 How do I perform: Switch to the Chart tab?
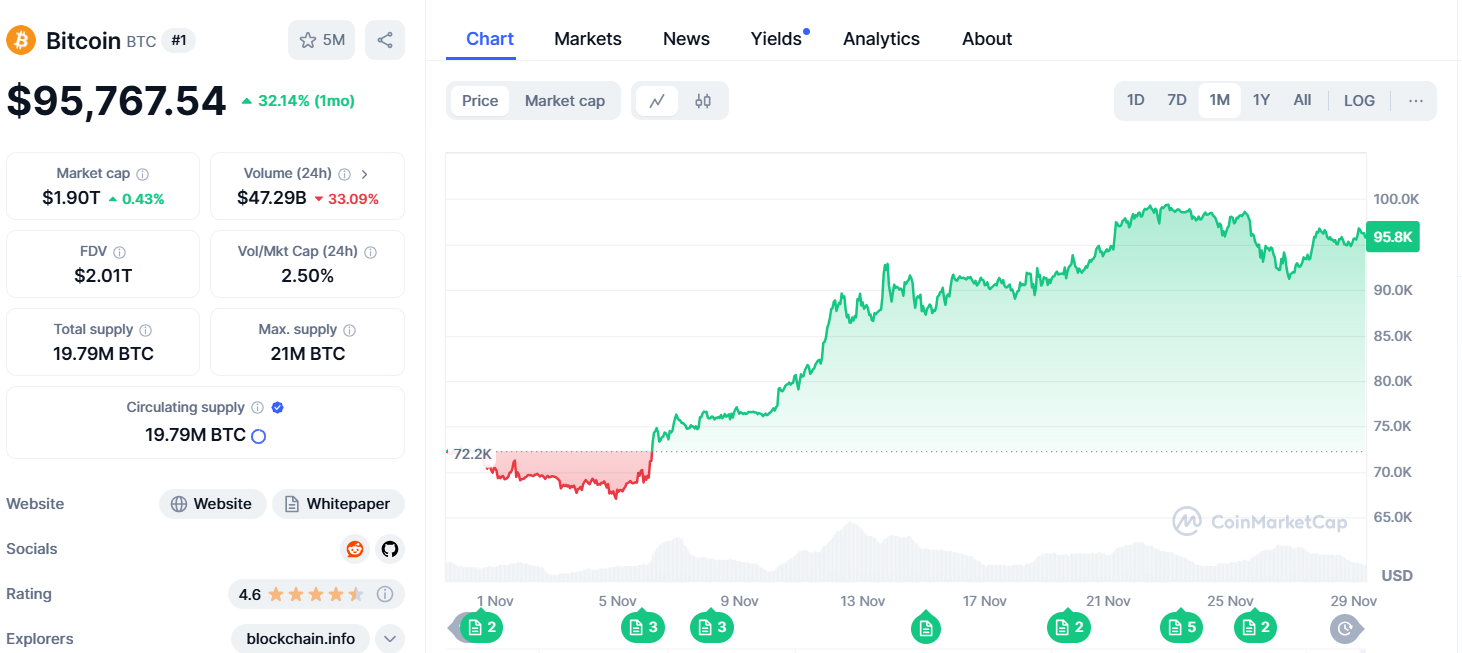[x=490, y=39]
